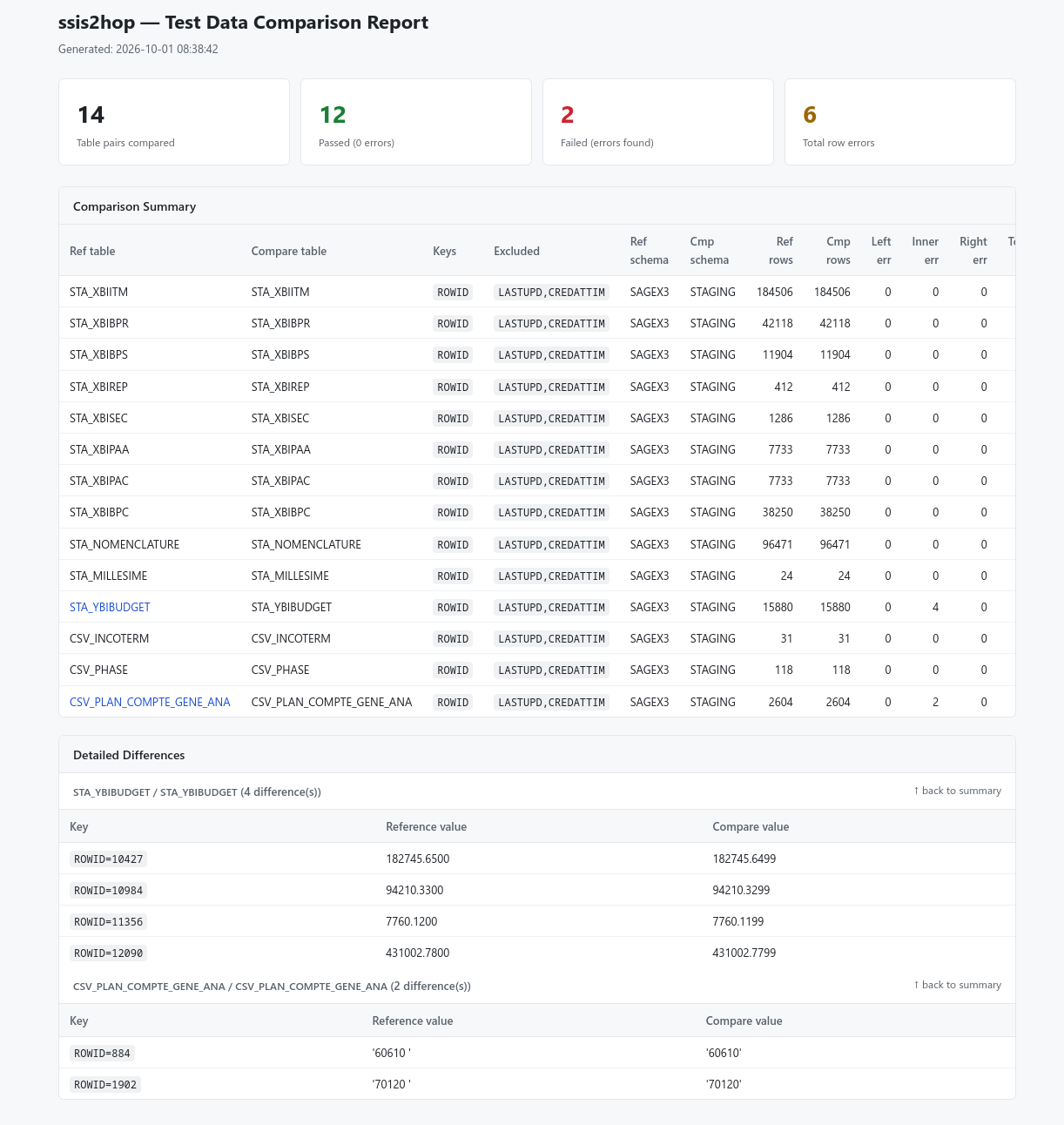Click Ref rows value 184506
1064x1125 pixels.
(x=775, y=292)
